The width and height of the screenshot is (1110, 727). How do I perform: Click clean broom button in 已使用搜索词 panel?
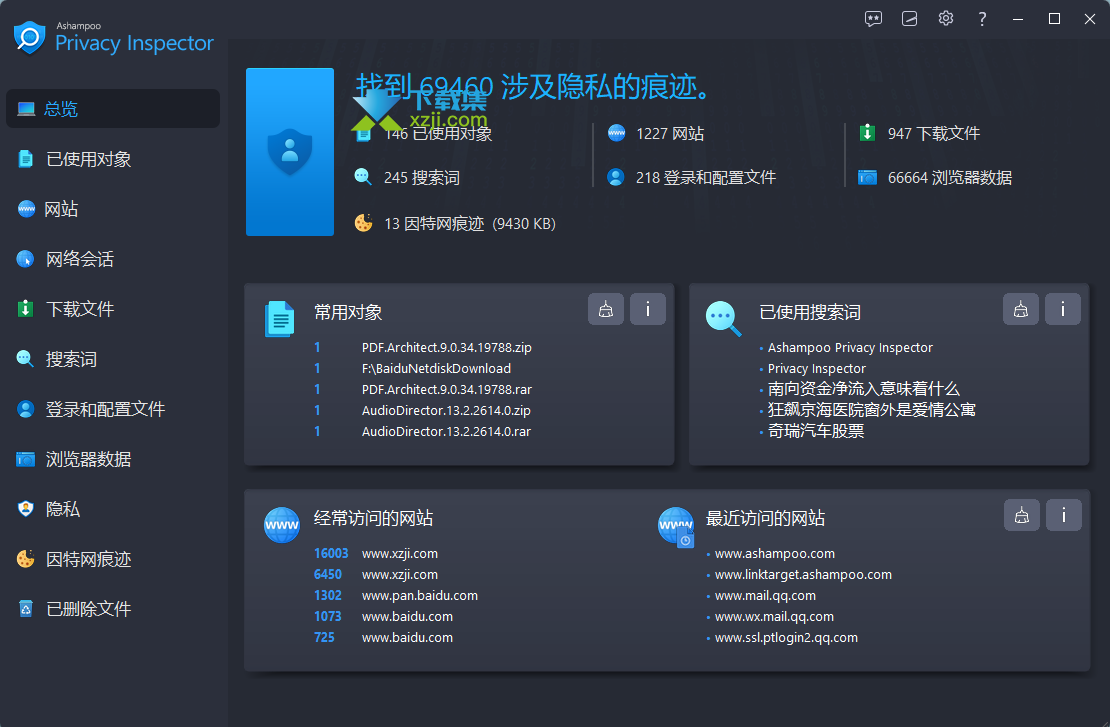pyautogui.click(x=1021, y=309)
